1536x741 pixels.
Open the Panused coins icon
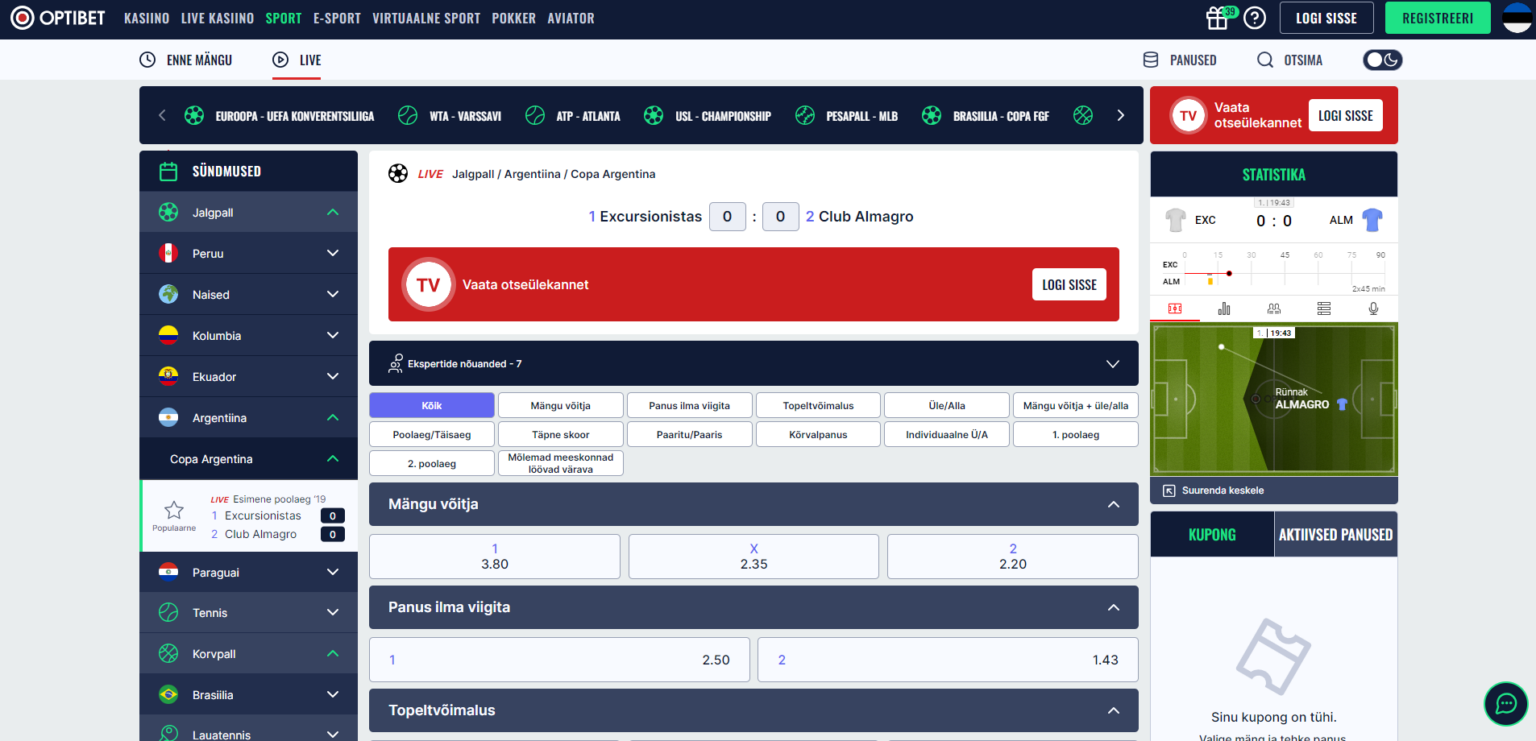click(x=1151, y=60)
